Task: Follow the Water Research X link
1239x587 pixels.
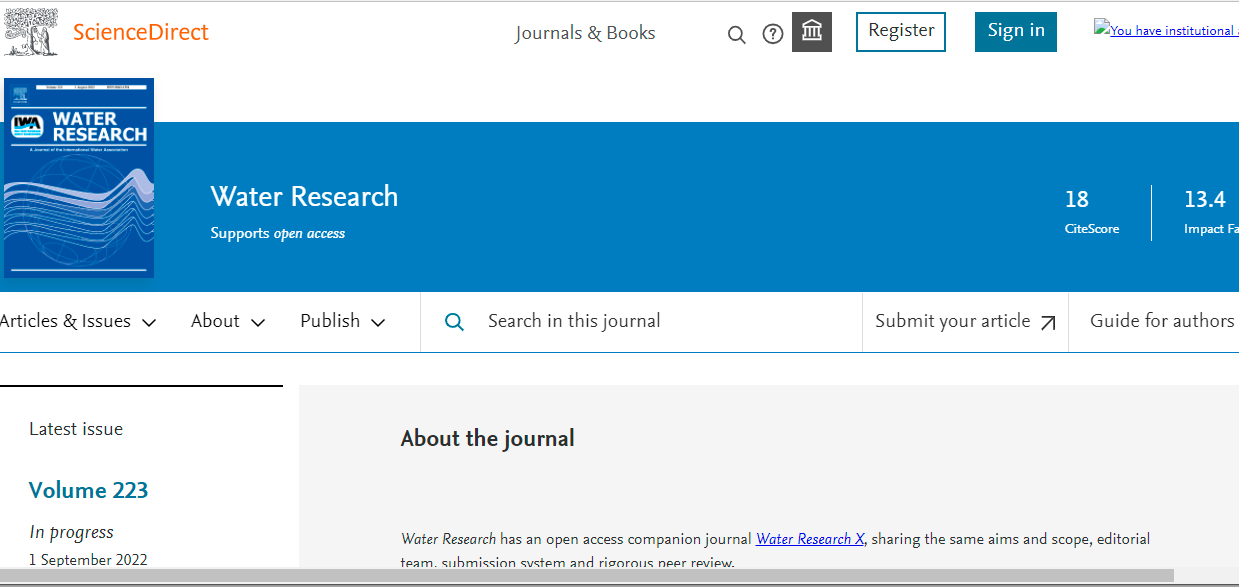Action: pyautogui.click(x=809, y=539)
